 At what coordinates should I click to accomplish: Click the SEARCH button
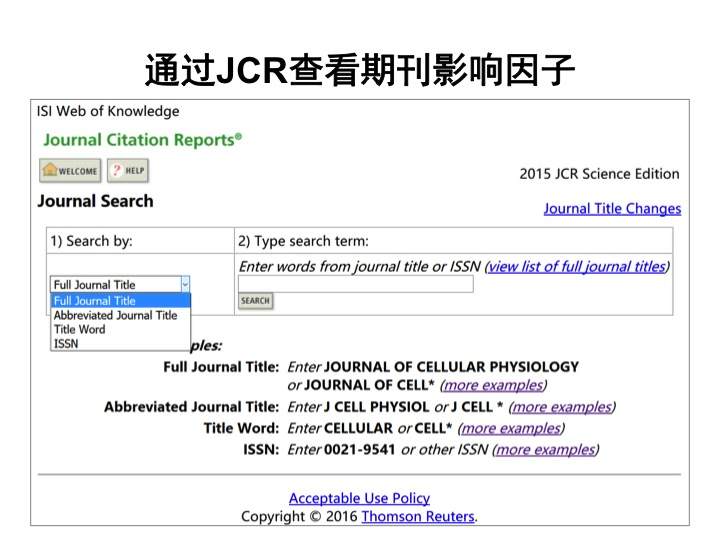[x=255, y=301]
